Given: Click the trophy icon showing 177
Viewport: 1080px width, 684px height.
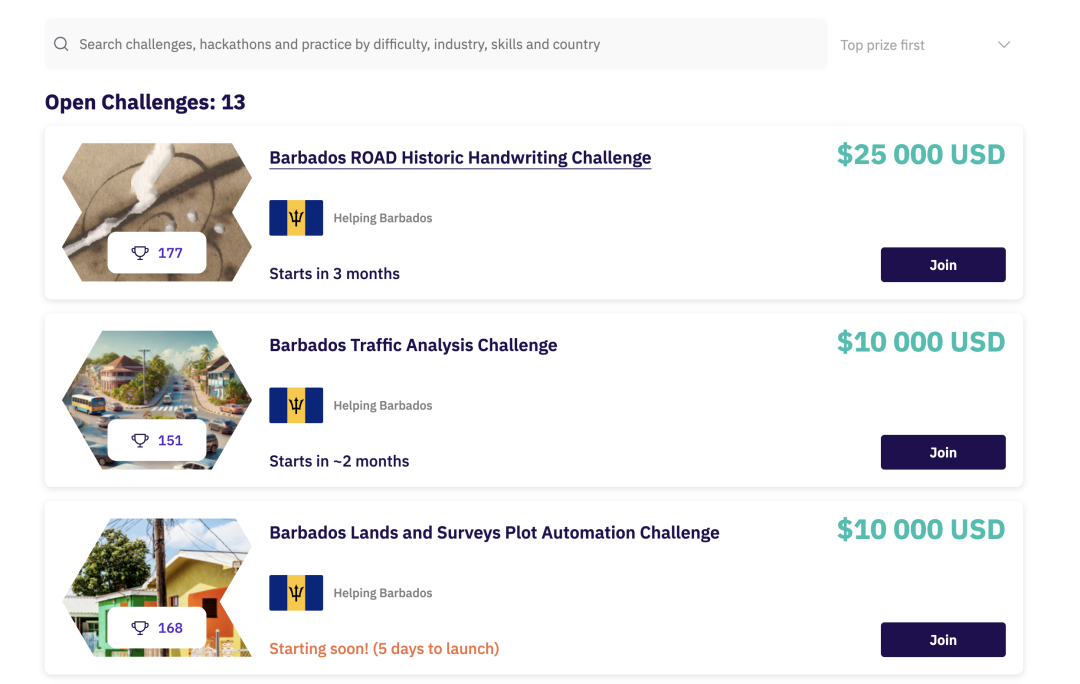Looking at the screenshot, I should tap(140, 253).
